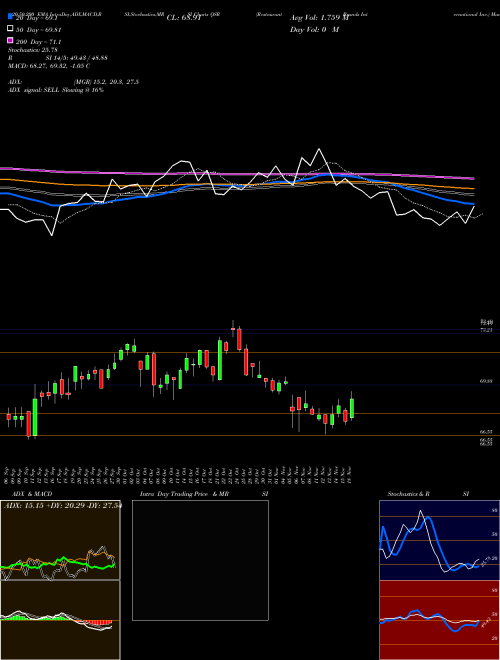This screenshot has height=660, width=500.
Task: Click the 'SI 14/3: 49.43 / 48.88' reading
Action: pos(77,58)
